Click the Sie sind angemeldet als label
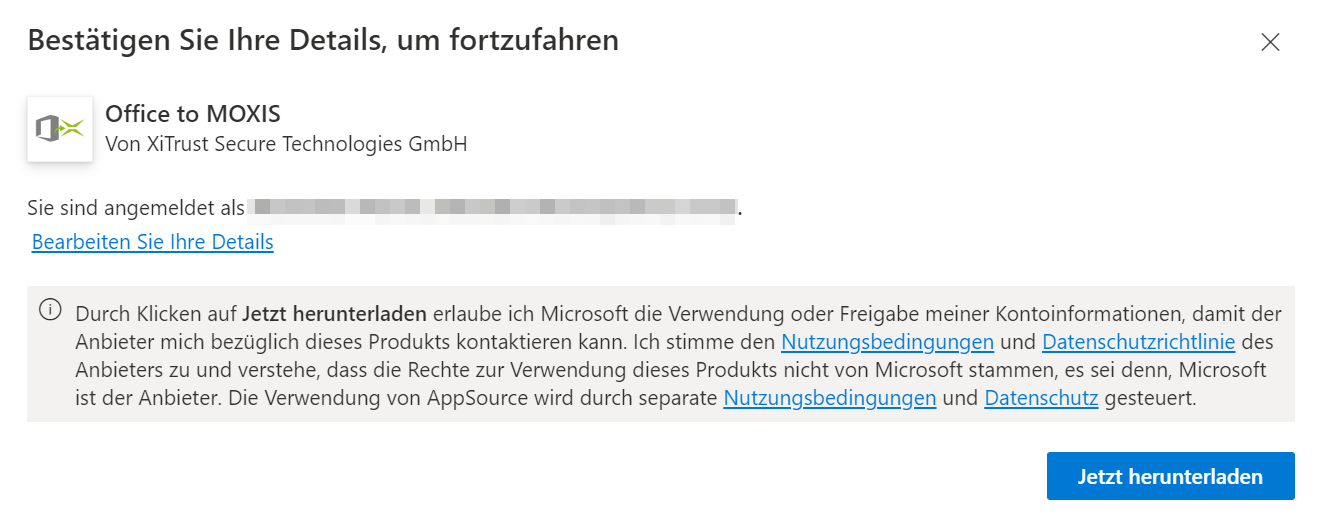The image size is (1327, 529). (136, 208)
